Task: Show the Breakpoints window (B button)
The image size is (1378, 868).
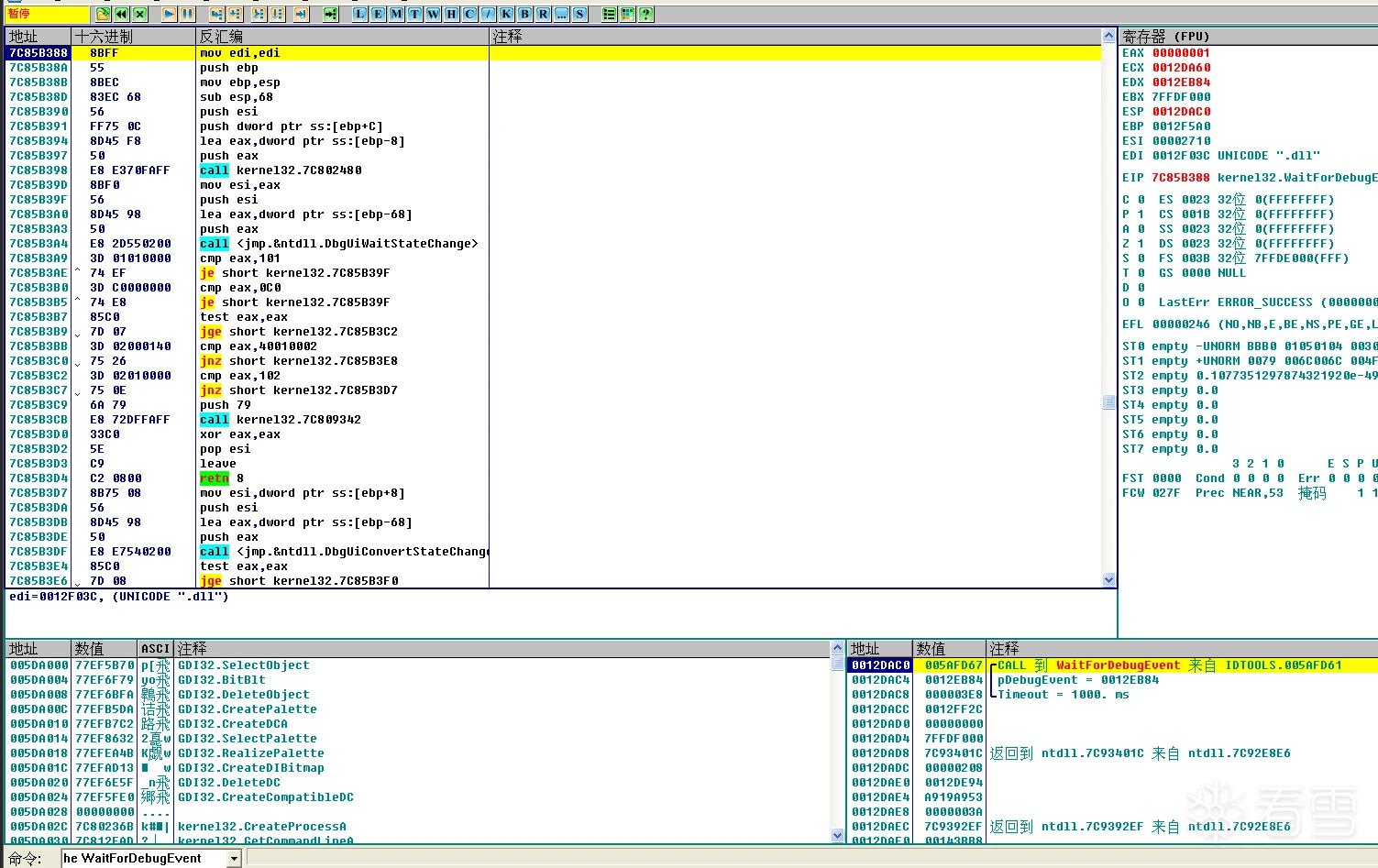Action: click(525, 14)
